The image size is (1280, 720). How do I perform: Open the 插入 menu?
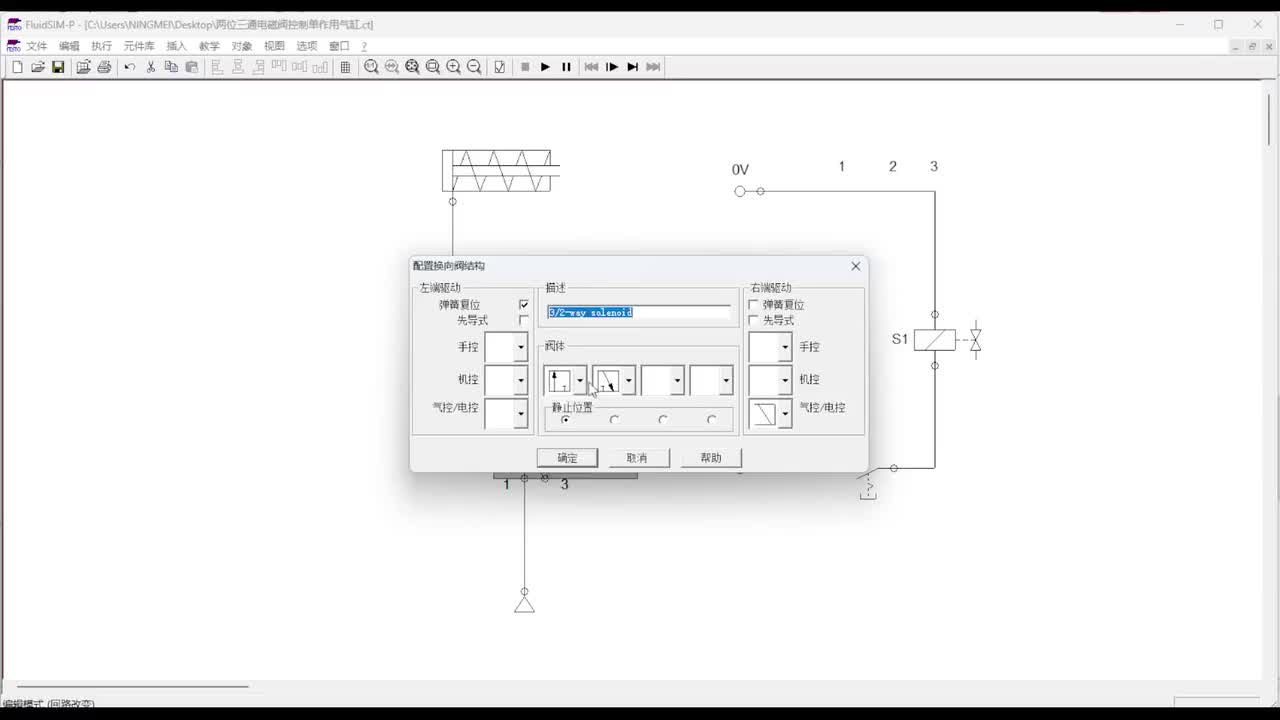(x=176, y=46)
